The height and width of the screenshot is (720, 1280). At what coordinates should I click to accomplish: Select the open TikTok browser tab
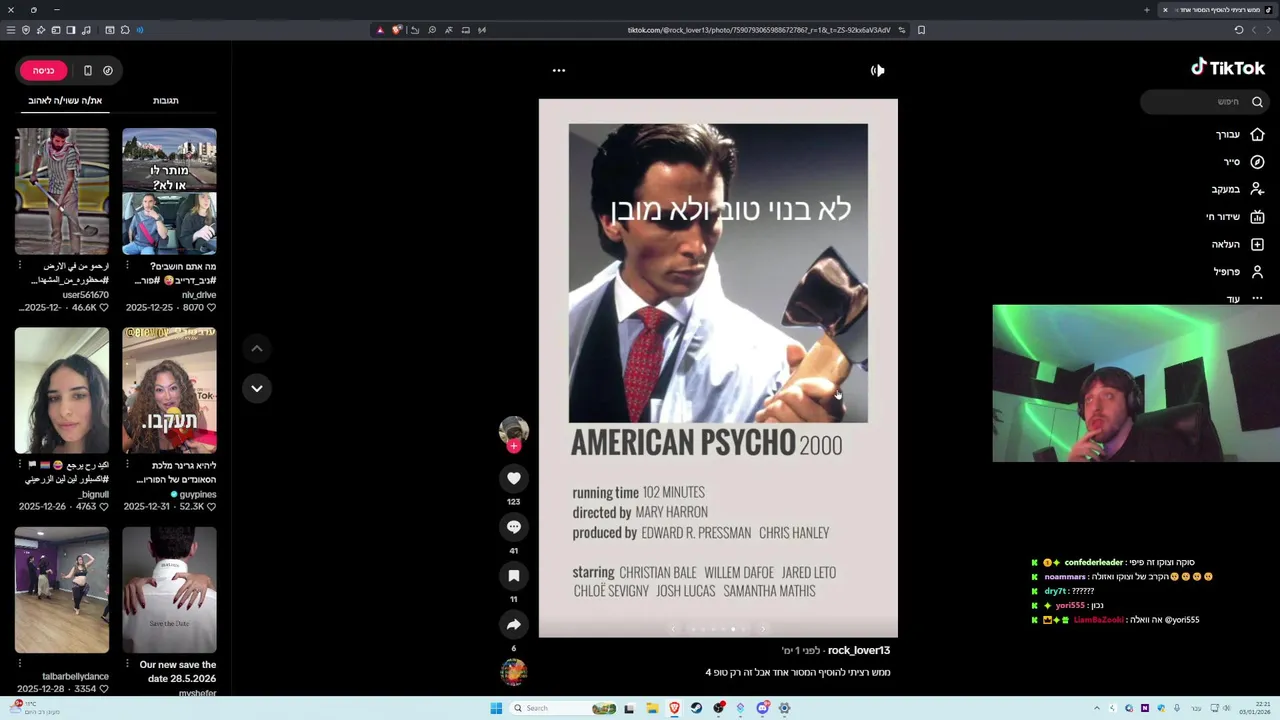point(1217,10)
